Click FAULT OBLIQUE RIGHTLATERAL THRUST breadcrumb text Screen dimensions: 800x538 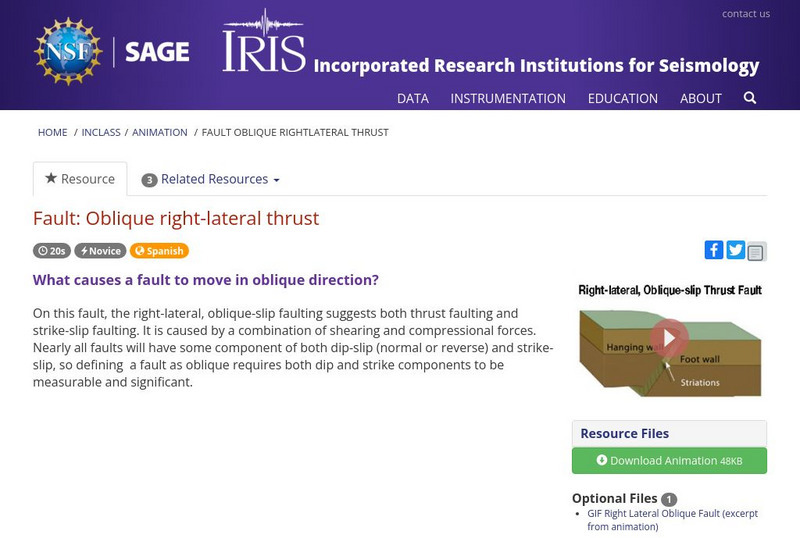(295, 132)
